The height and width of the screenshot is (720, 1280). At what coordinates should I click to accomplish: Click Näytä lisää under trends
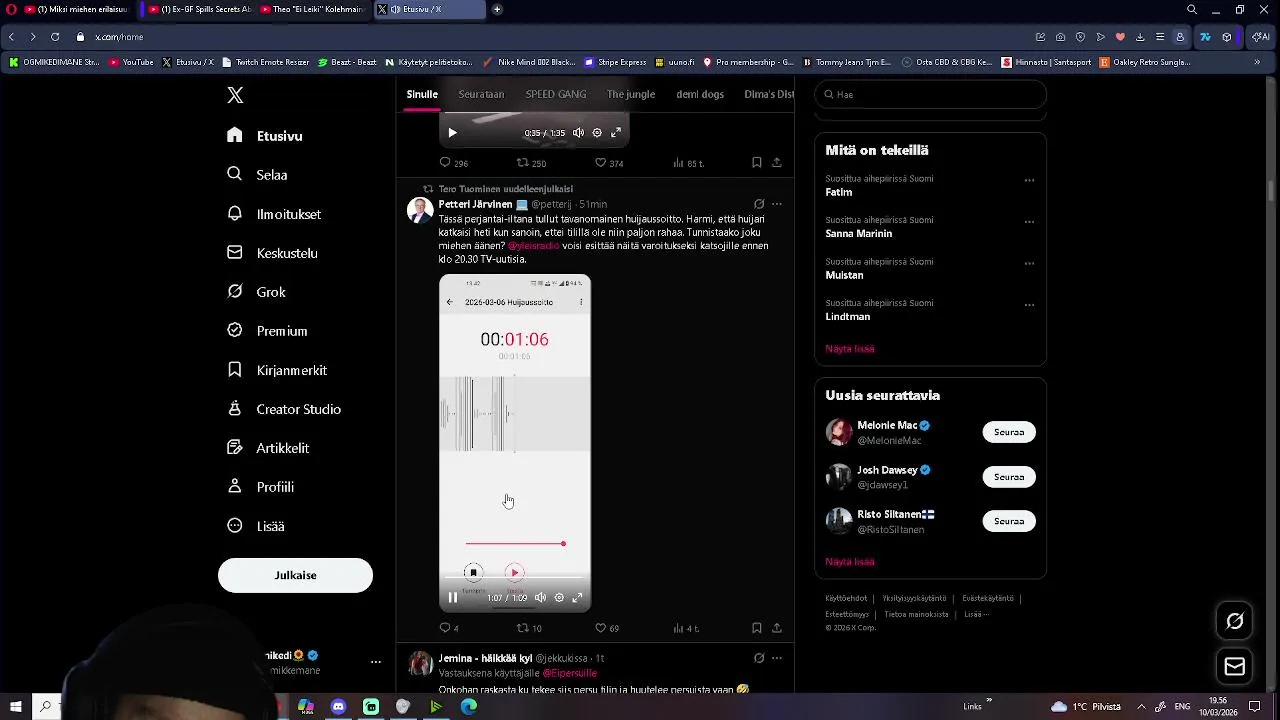[850, 349]
